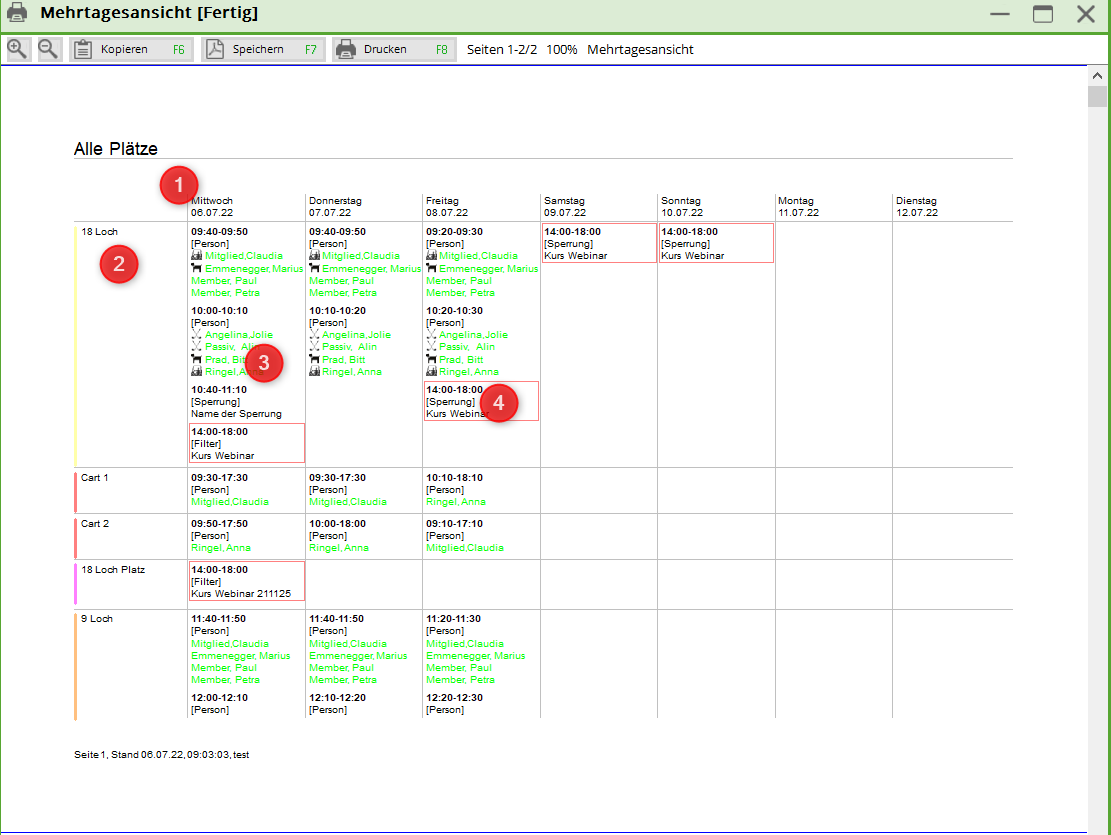This screenshot has height=835, width=1111.
Task: Click red marker number 4
Action: tap(499, 403)
